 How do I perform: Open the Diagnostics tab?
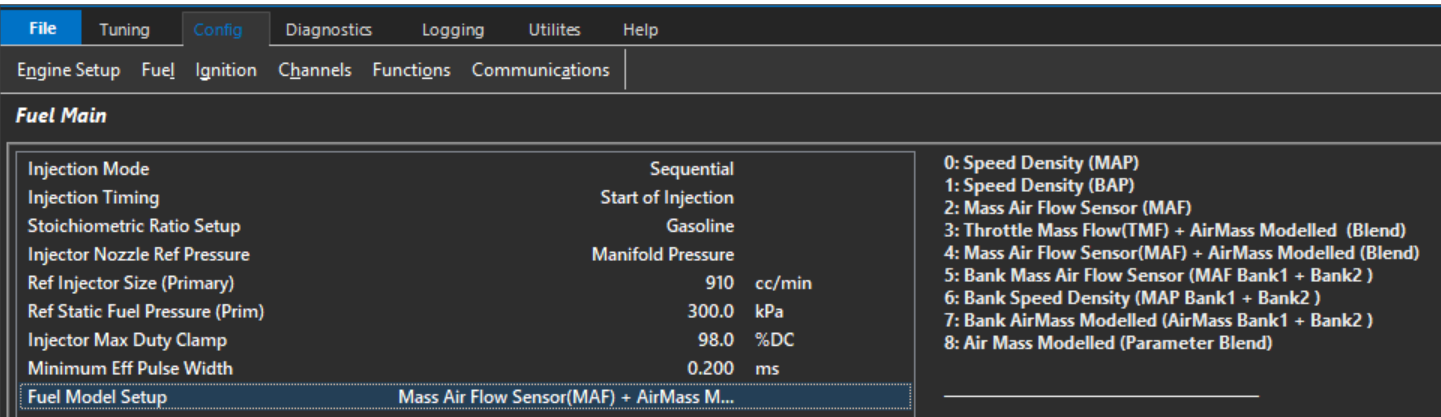(x=329, y=30)
